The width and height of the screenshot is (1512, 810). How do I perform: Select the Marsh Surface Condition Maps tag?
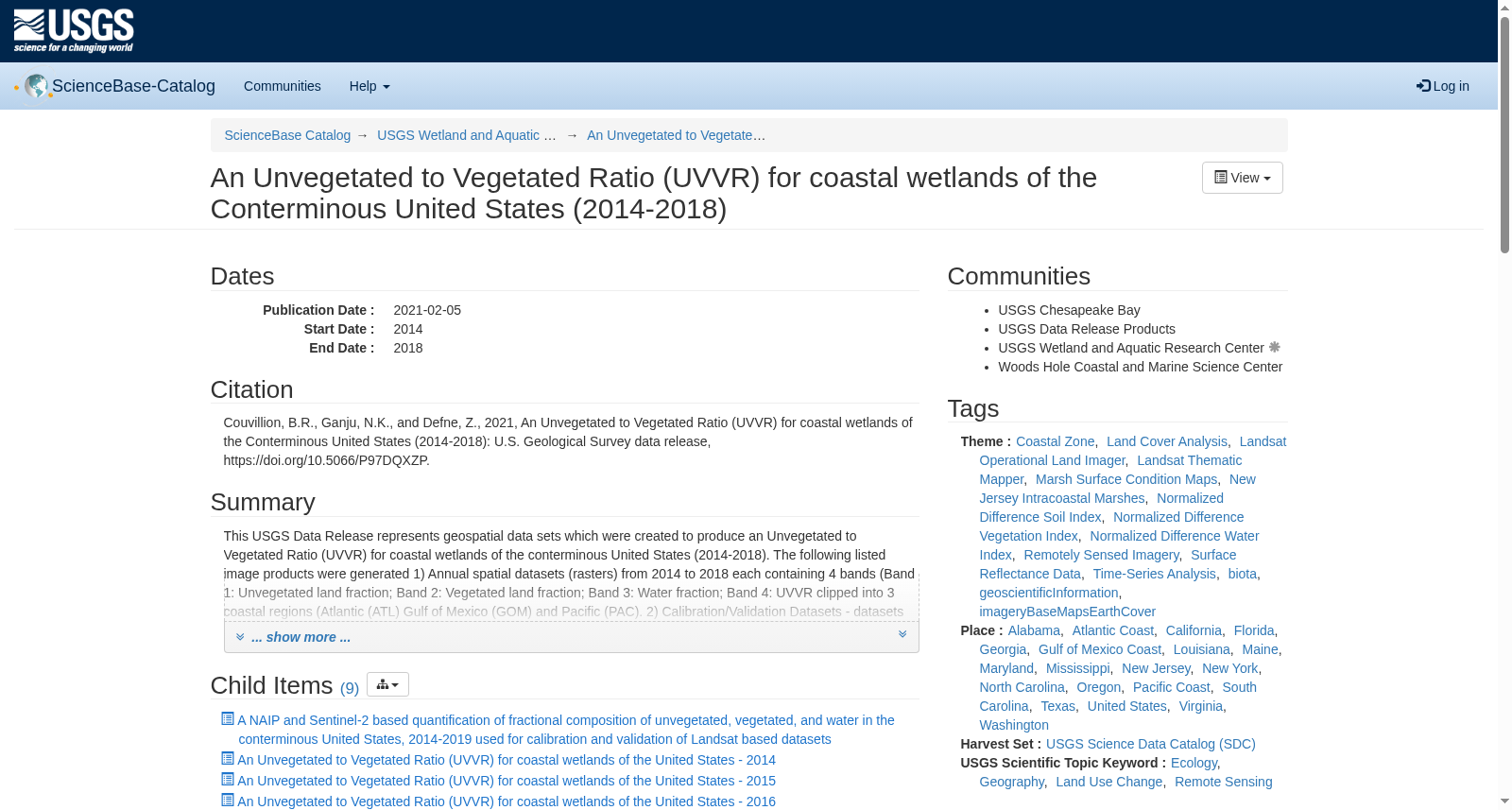[x=1126, y=479]
